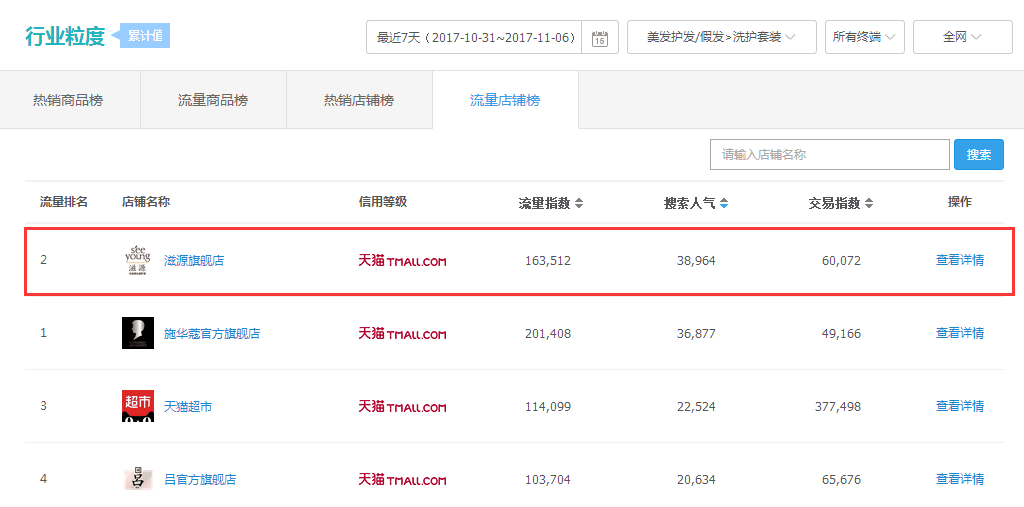The width and height of the screenshot is (1024, 507).
Task: Expand the 所有终端 terminal dropdown
Action: click(865, 37)
